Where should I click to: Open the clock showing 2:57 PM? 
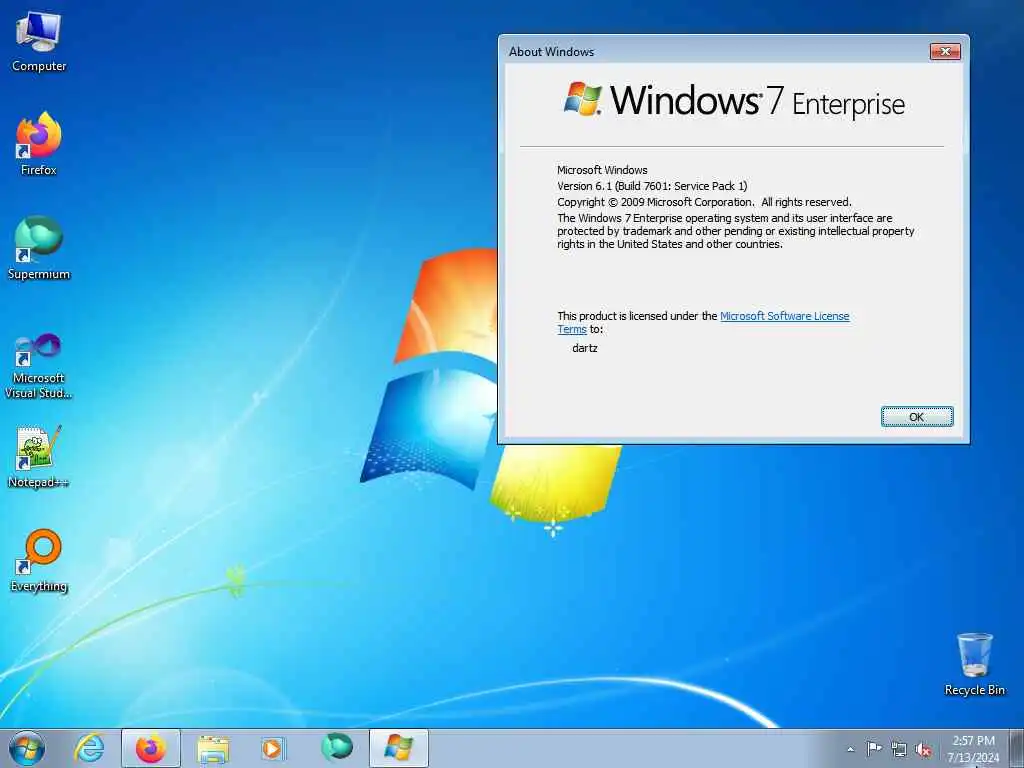pos(973,748)
